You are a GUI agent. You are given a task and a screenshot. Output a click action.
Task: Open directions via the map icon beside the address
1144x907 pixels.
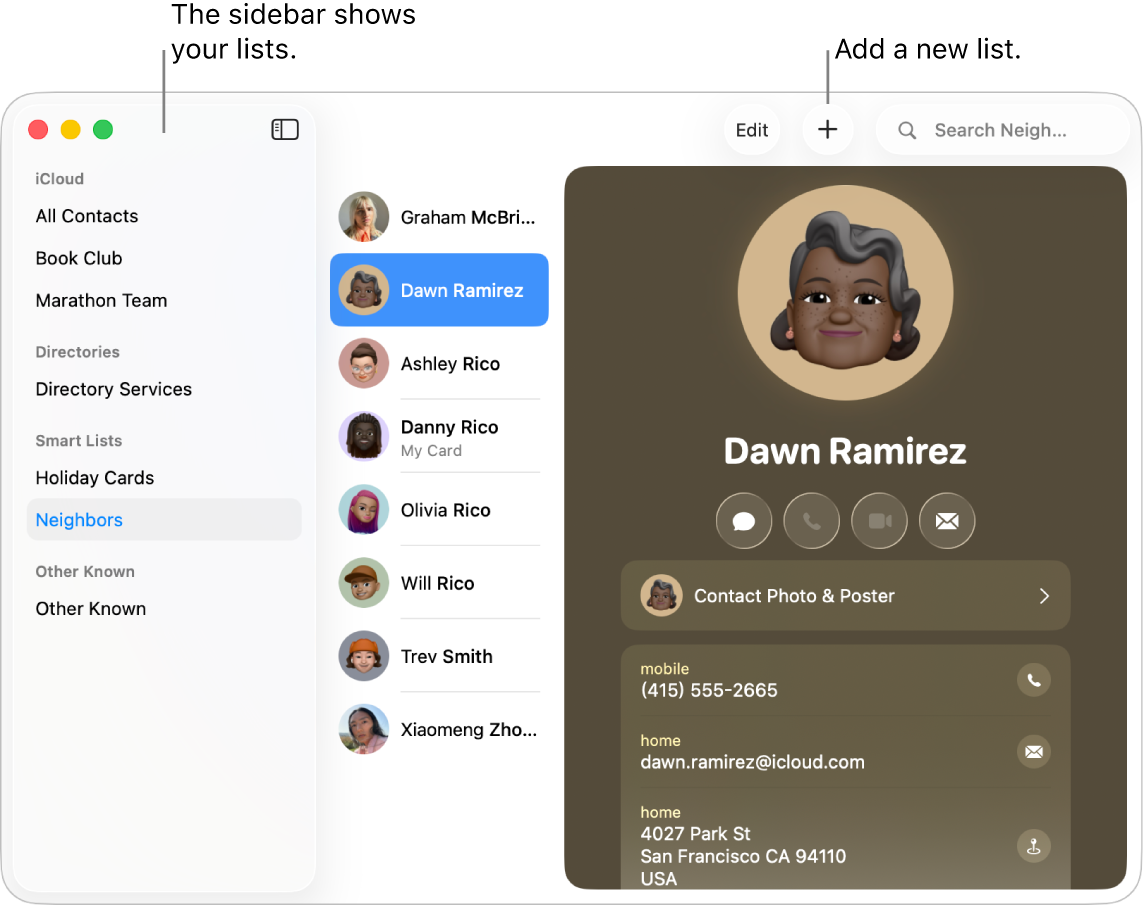1033,845
